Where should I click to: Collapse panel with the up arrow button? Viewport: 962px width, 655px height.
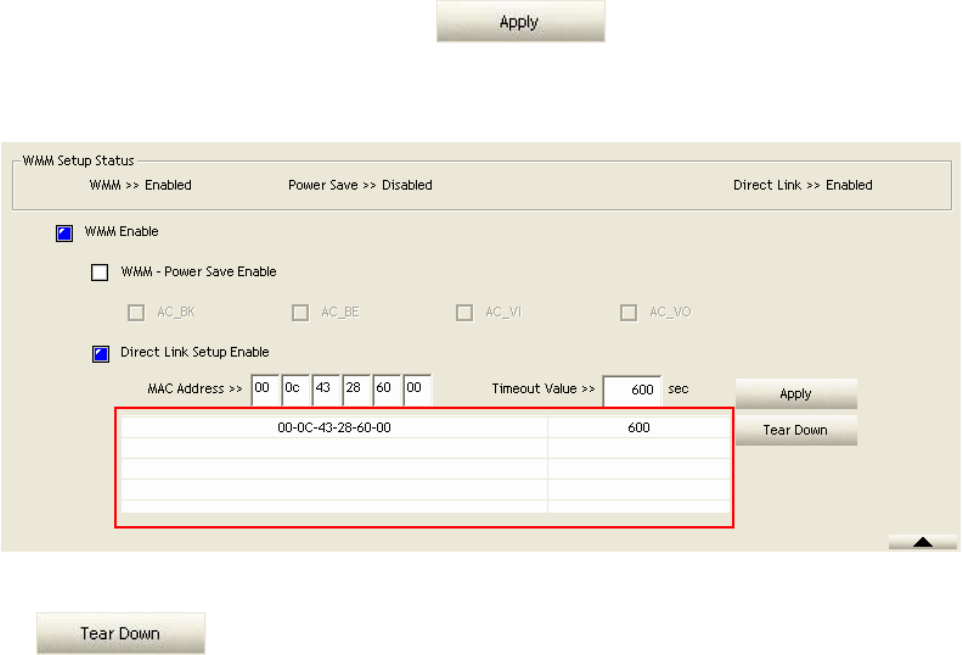click(923, 542)
